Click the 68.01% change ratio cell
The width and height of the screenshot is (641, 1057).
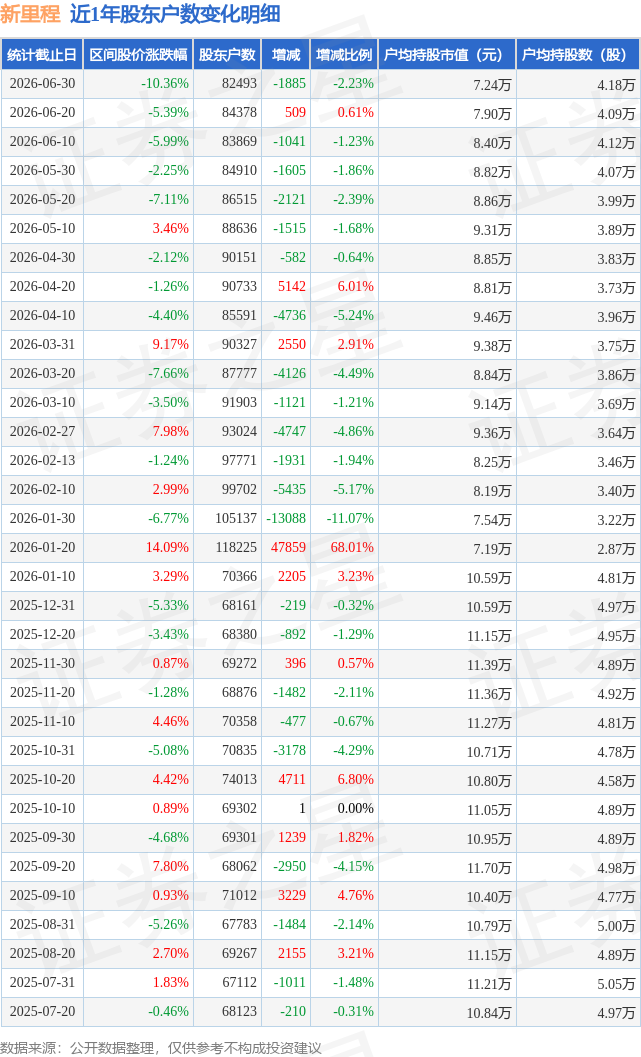pos(352,547)
